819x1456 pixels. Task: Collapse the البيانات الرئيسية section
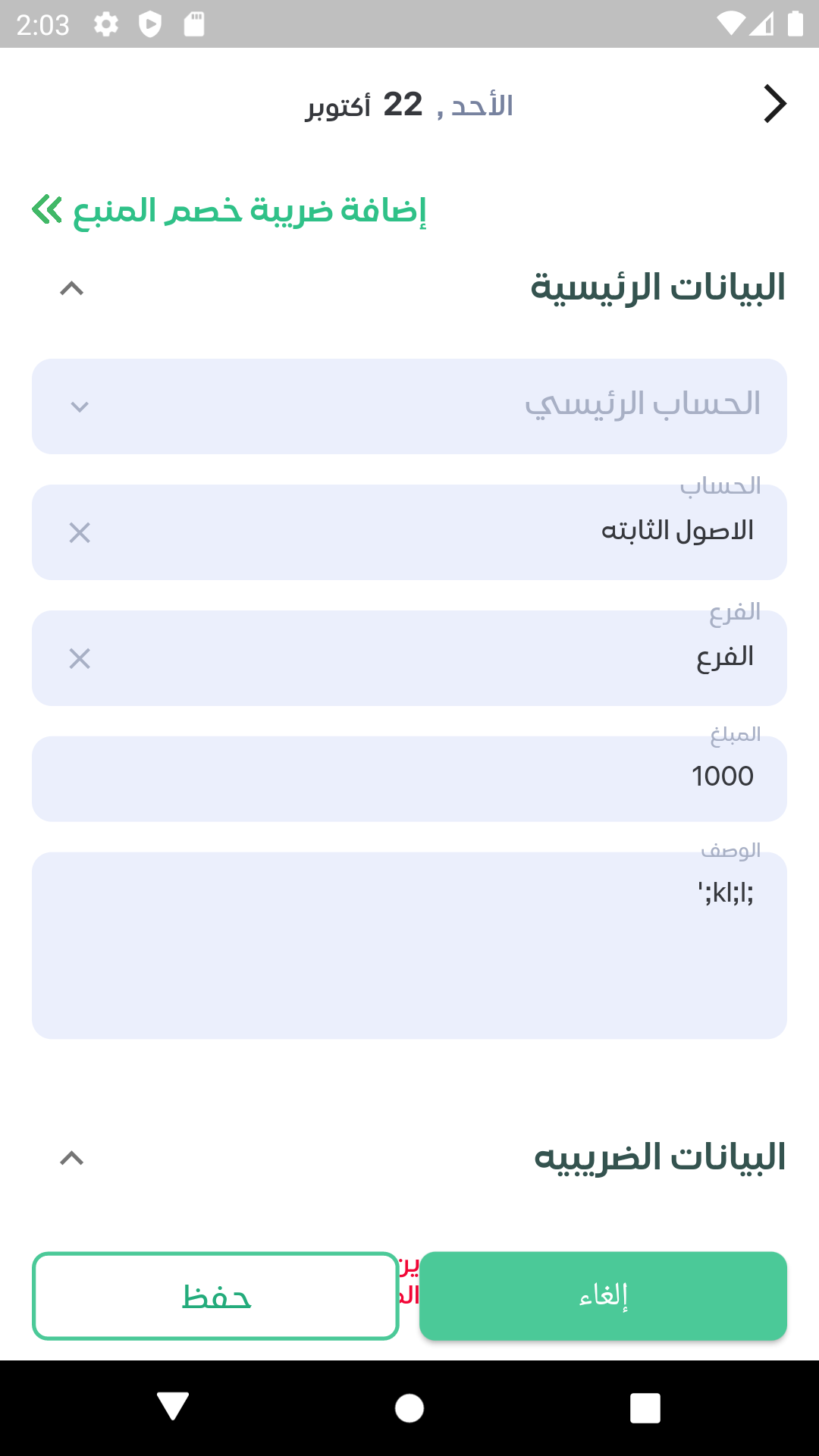(72, 288)
